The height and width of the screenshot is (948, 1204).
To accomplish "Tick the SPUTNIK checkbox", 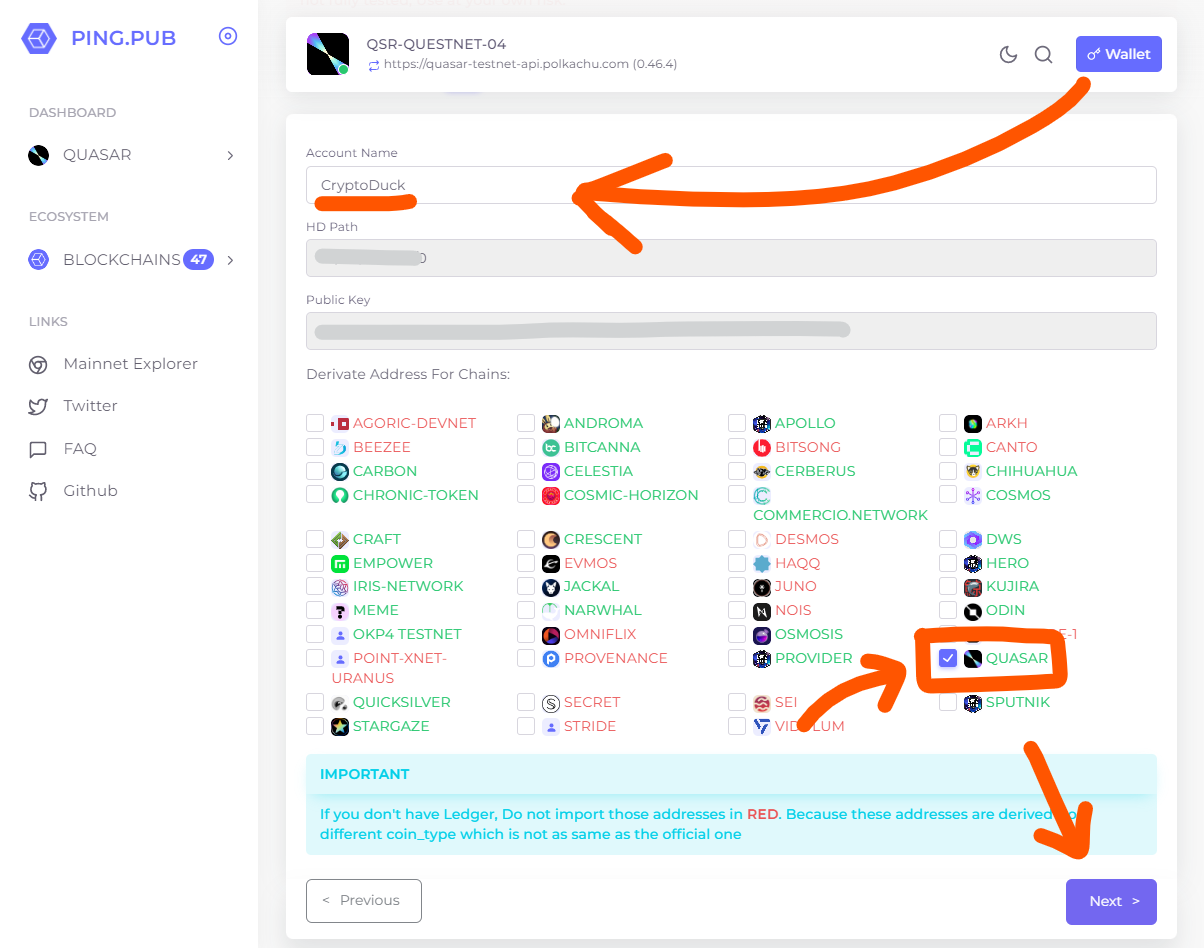I will 948,702.
